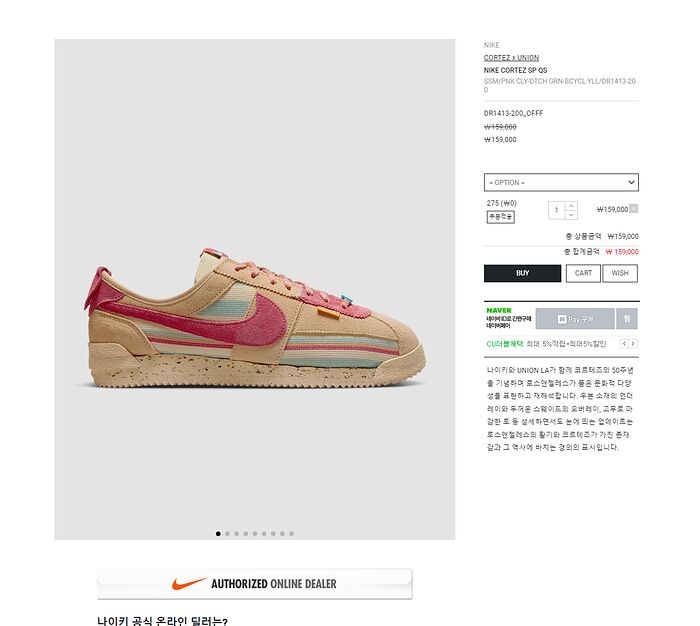Click the quantity input field
Image resolution: width=700 pixels, height=626 pixels.
pyautogui.click(x=557, y=210)
